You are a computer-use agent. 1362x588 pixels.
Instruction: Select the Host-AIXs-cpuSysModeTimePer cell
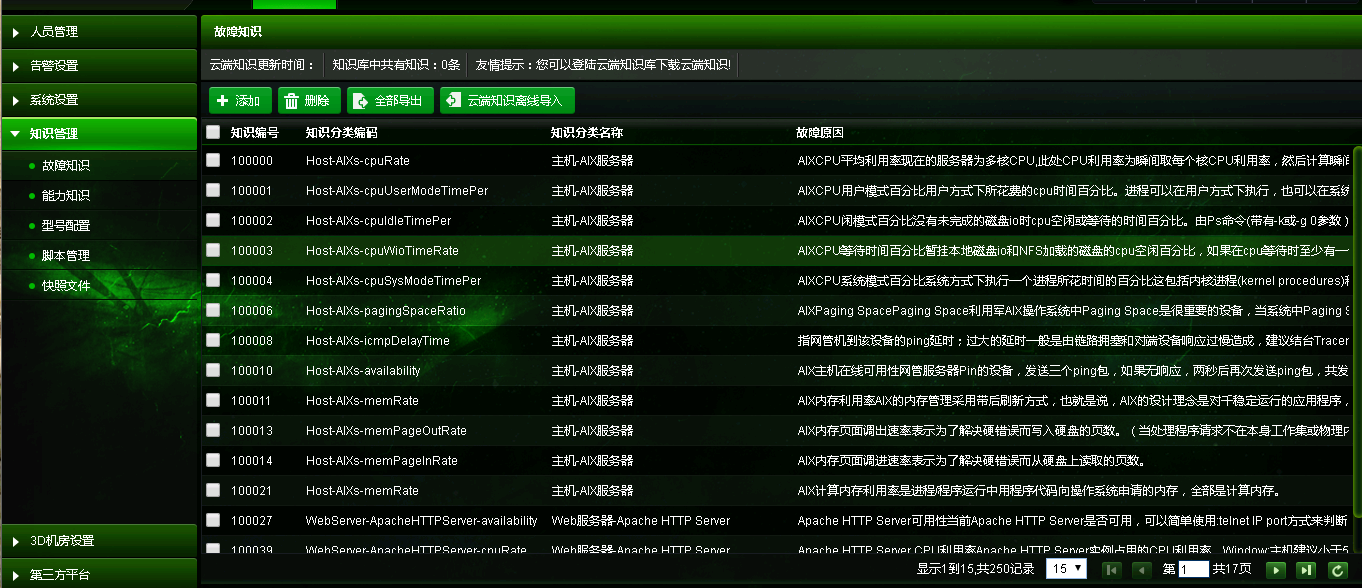click(394, 281)
